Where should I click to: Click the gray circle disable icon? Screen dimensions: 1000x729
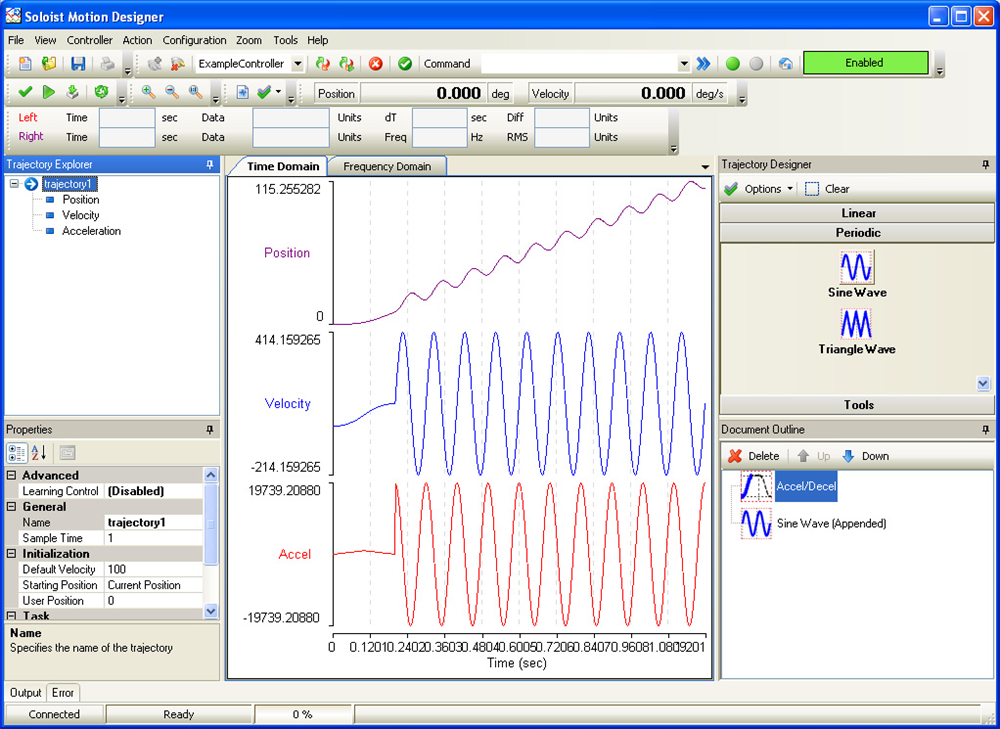[x=756, y=63]
